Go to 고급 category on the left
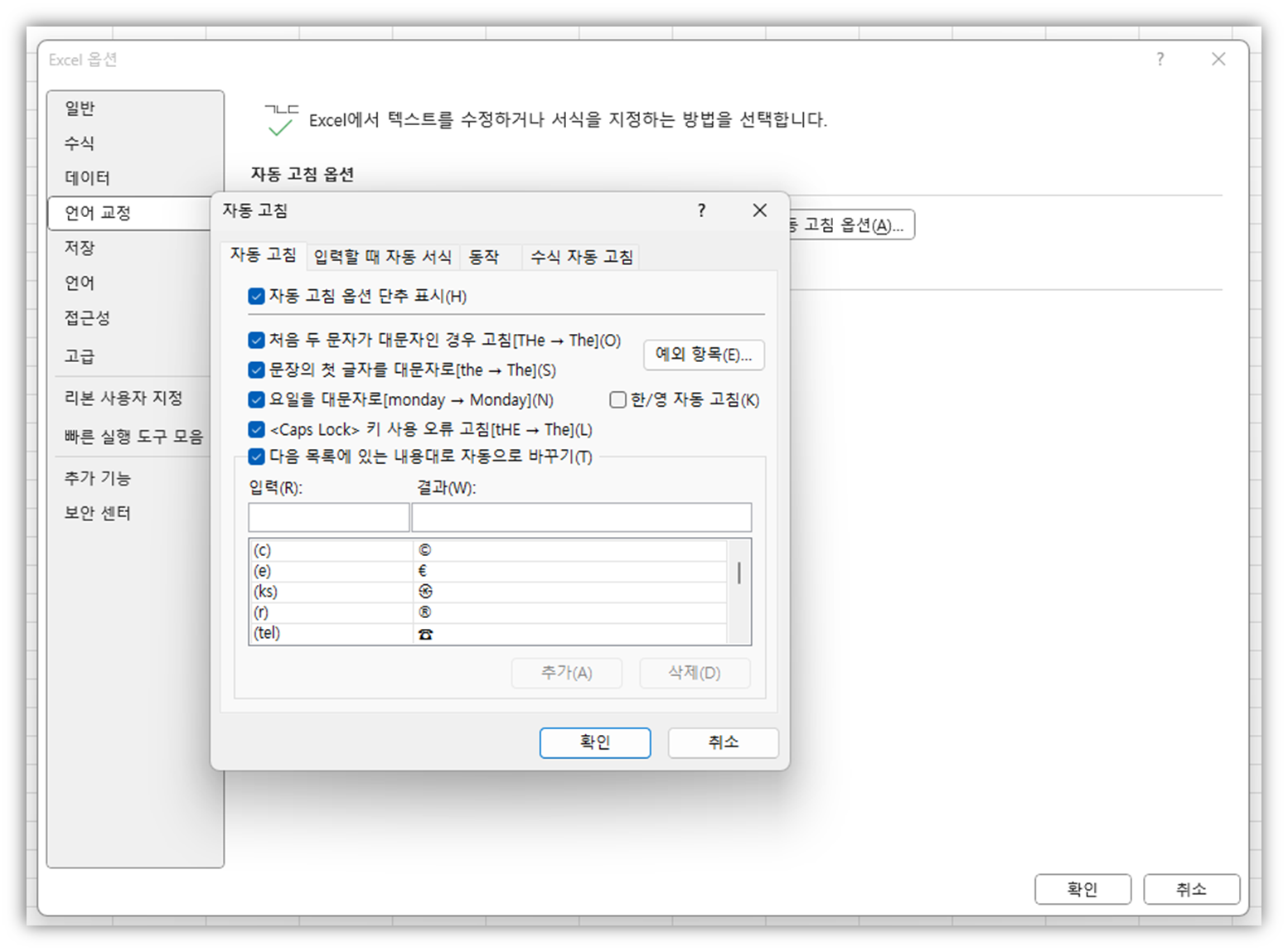Viewport: 1288px width, 952px height. coord(79,355)
